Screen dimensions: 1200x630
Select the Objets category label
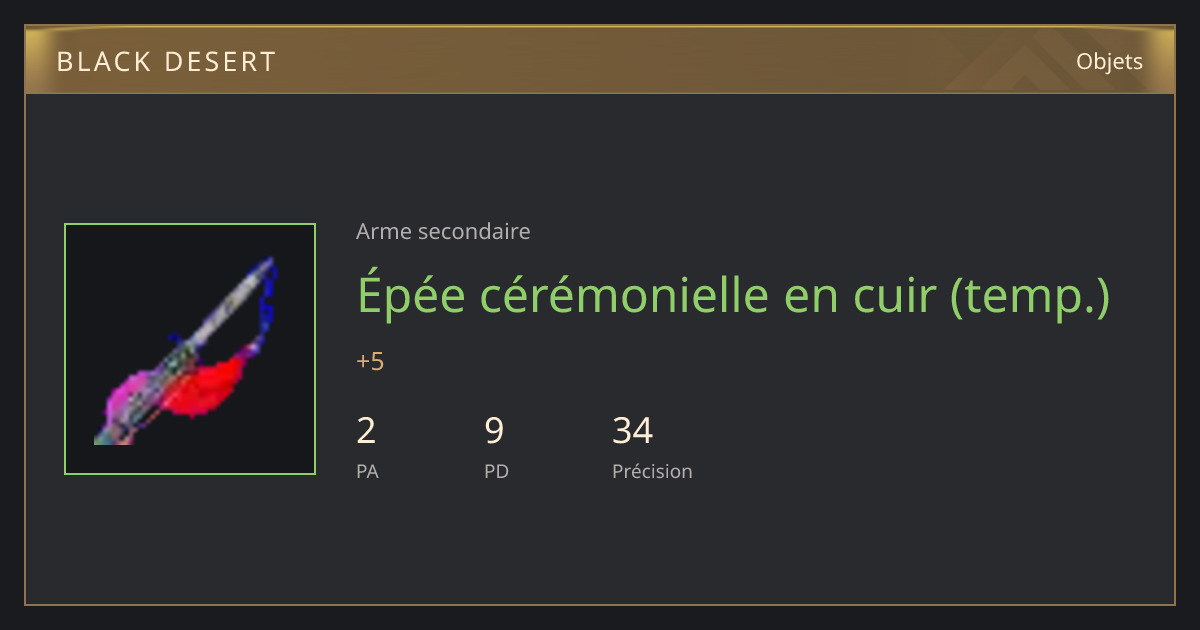coord(1109,61)
